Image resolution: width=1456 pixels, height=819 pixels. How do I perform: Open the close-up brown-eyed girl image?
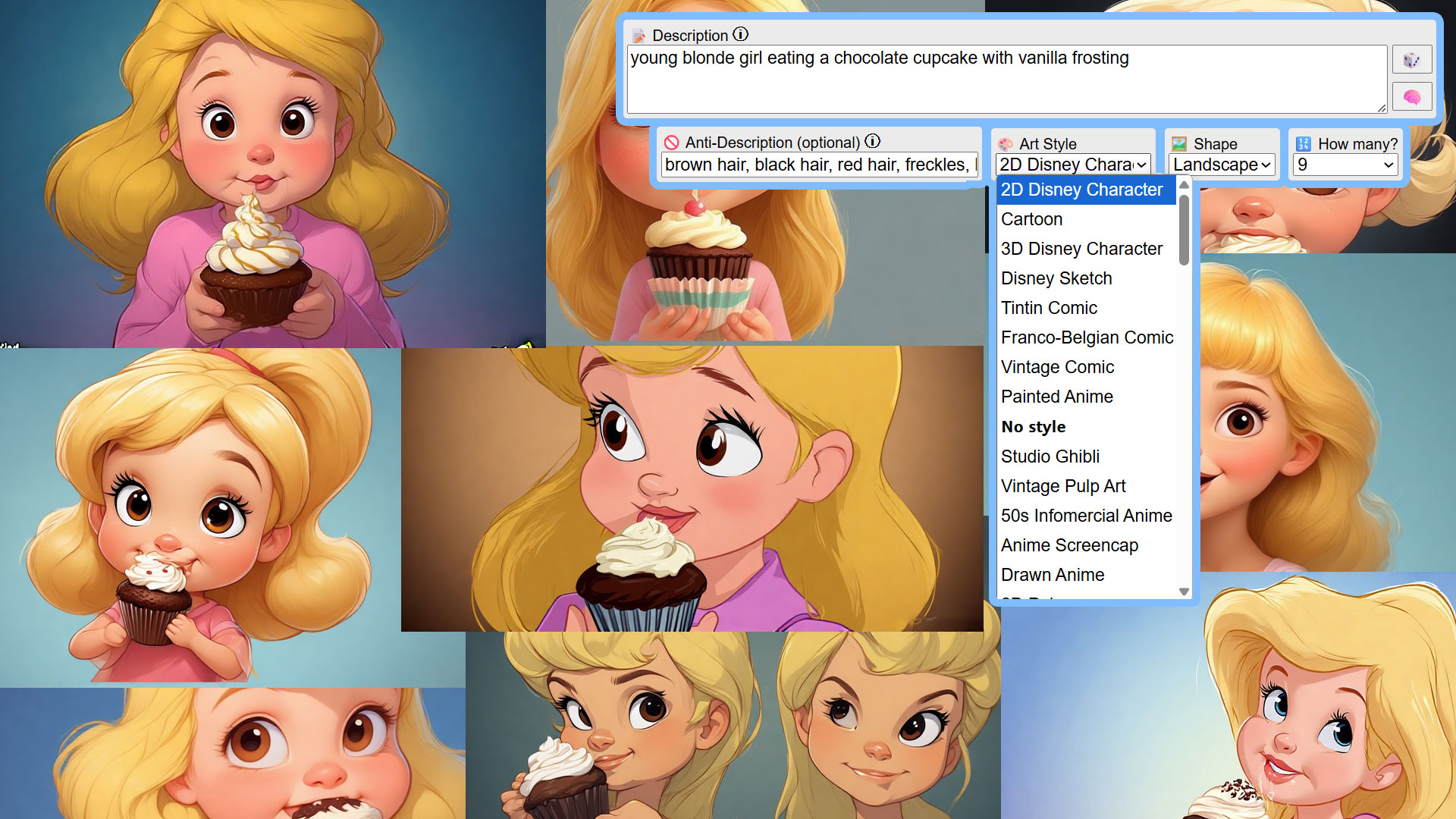[x=232, y=753]
